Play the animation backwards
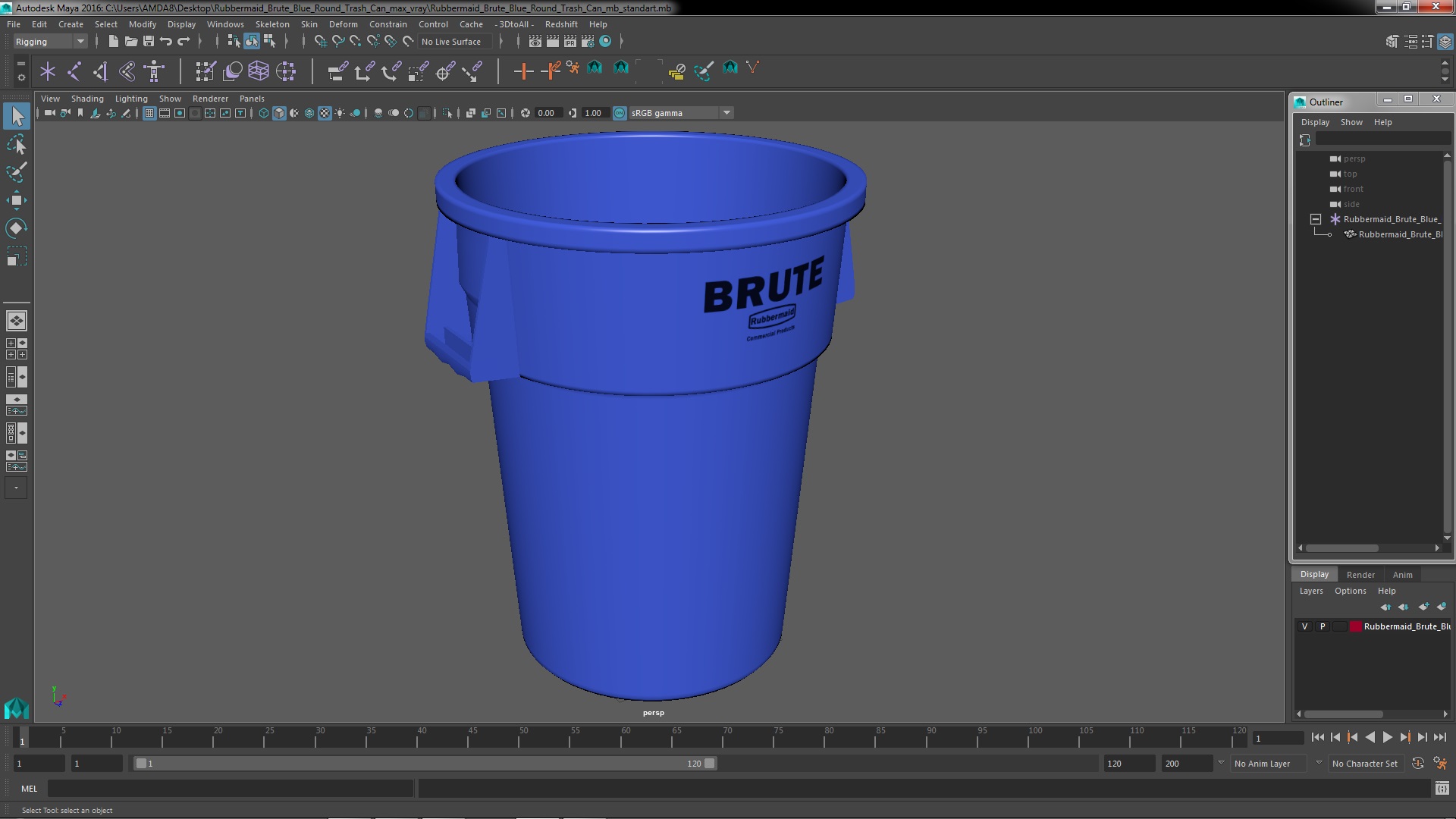 click(x=1370, y=737)
